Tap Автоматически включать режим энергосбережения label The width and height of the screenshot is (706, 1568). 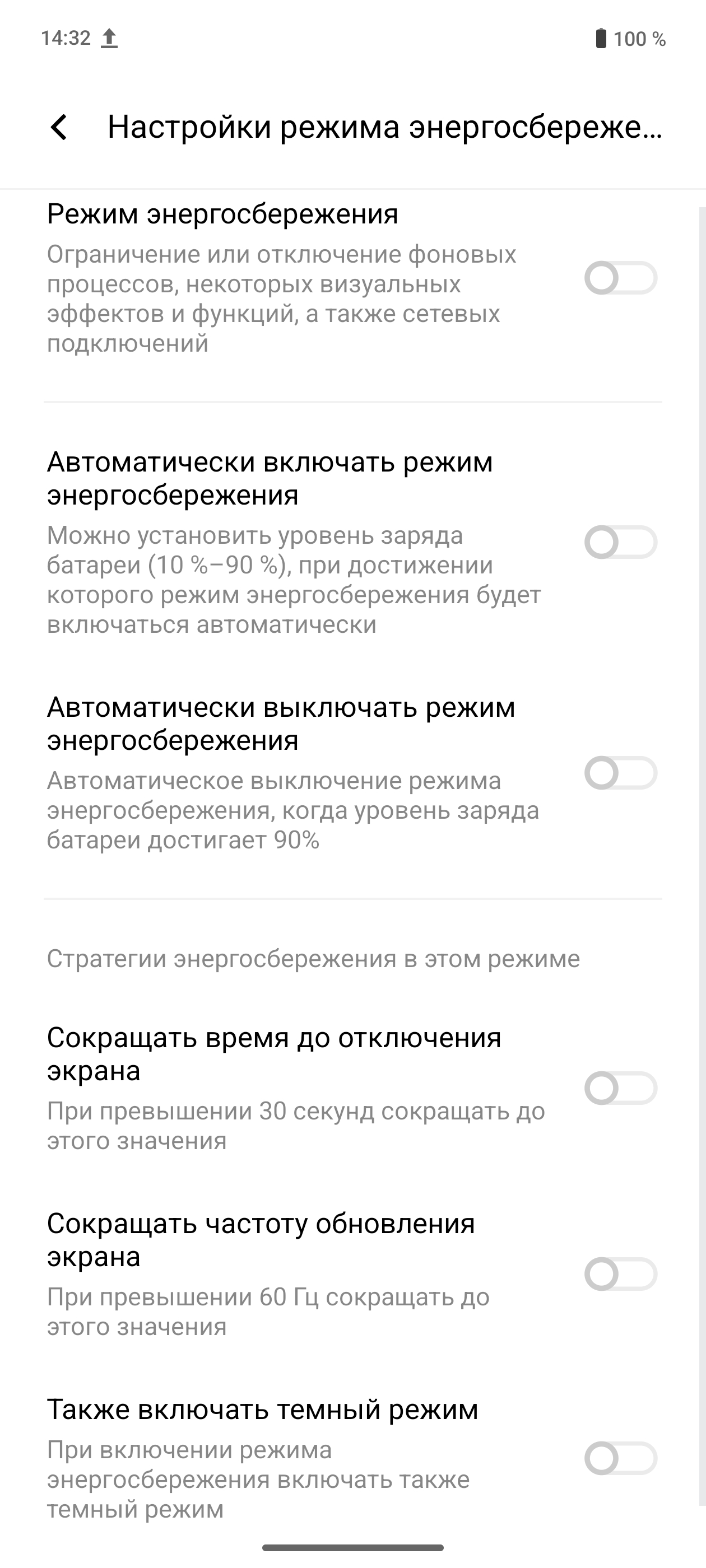tap(270, 478)
